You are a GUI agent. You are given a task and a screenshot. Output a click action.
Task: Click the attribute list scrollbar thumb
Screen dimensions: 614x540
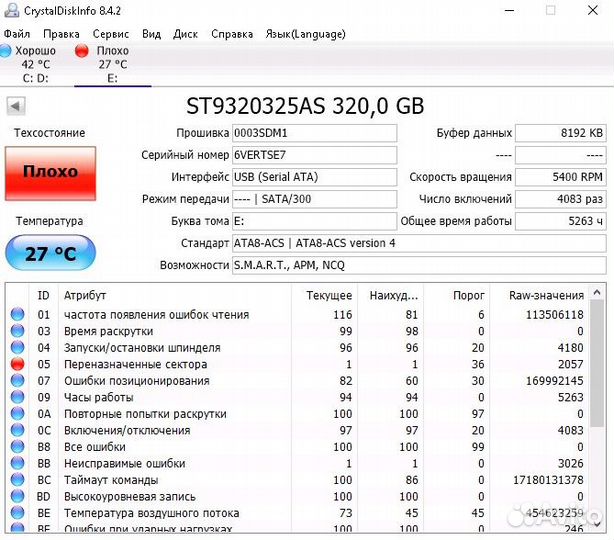(x=597, y=363)
